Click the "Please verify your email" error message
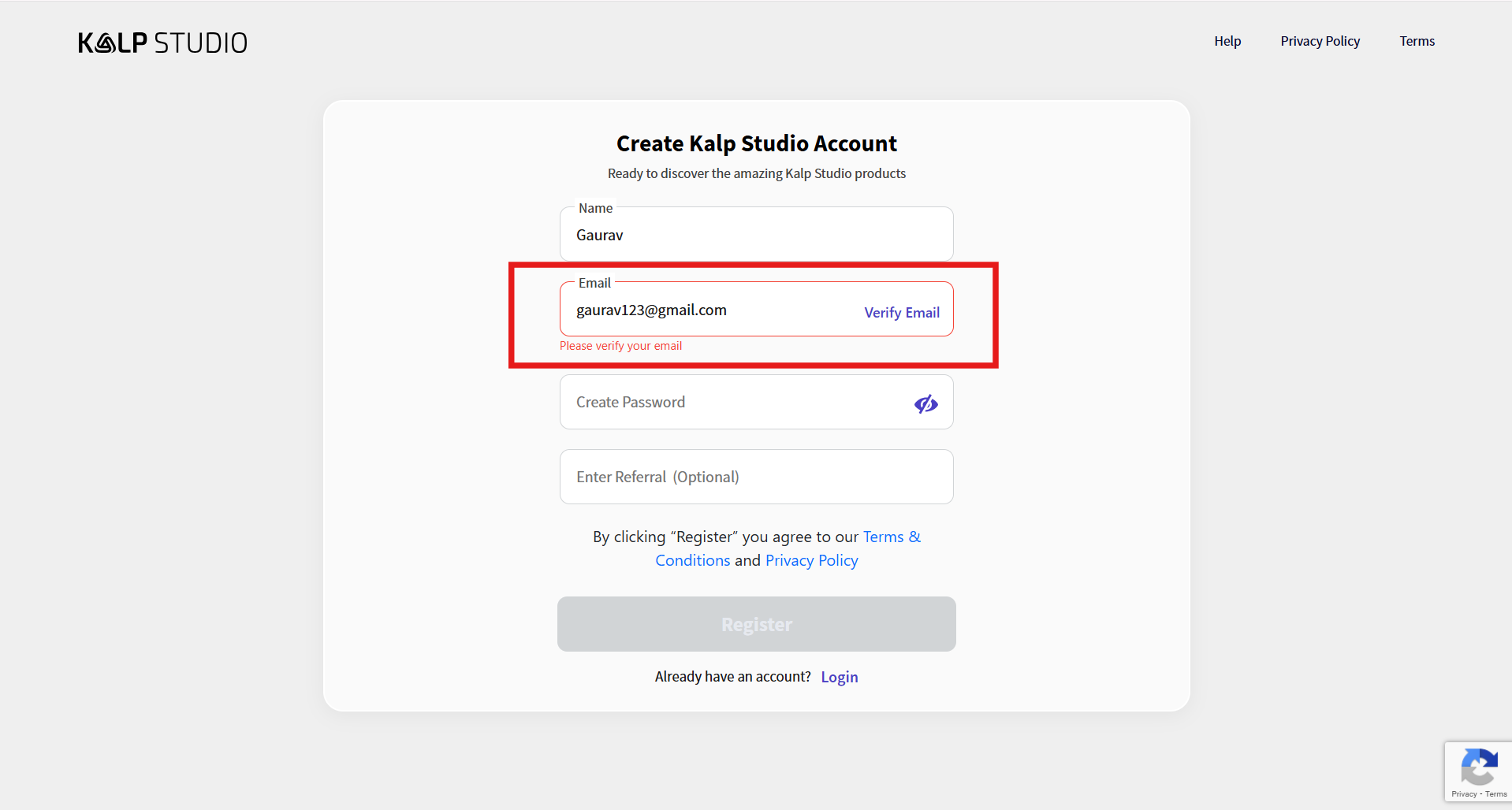Viewport: 1512px width, 810px height. tap(620, 346)
